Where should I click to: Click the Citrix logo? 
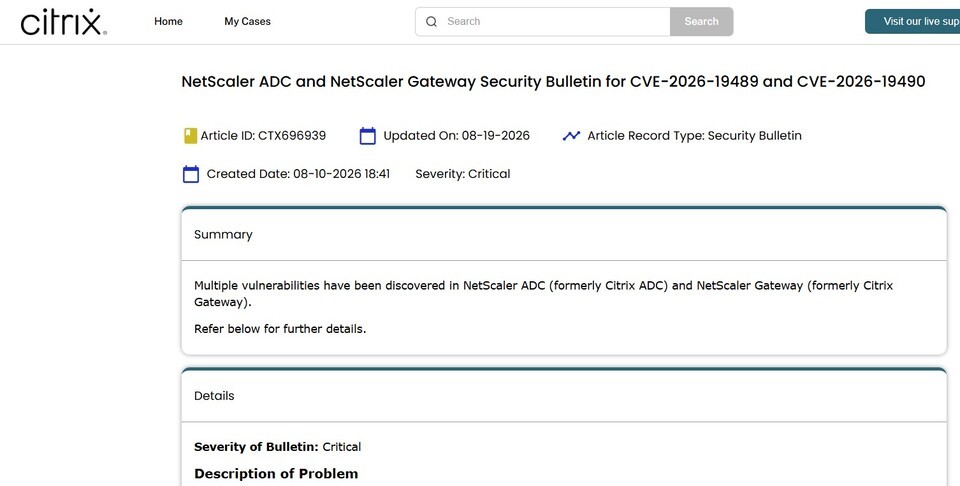[64, 22]
